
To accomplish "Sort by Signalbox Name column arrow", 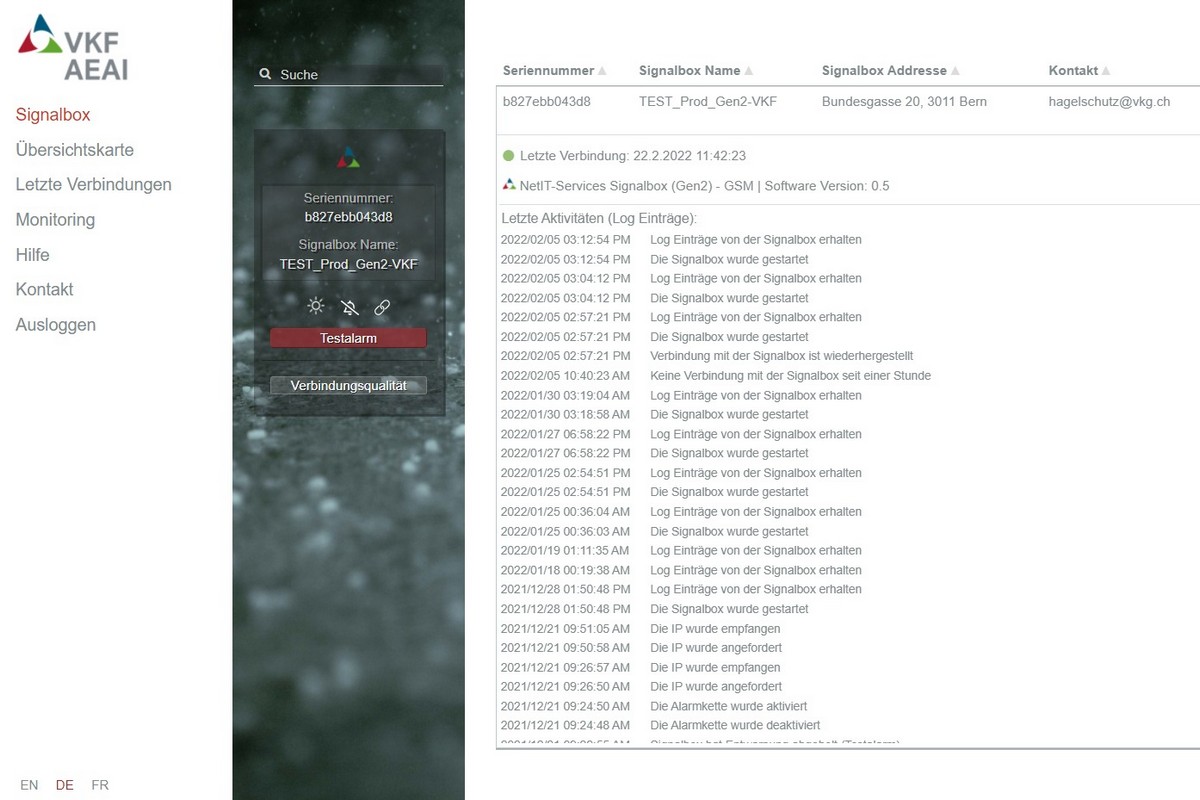I will click(x=749, y=71).
